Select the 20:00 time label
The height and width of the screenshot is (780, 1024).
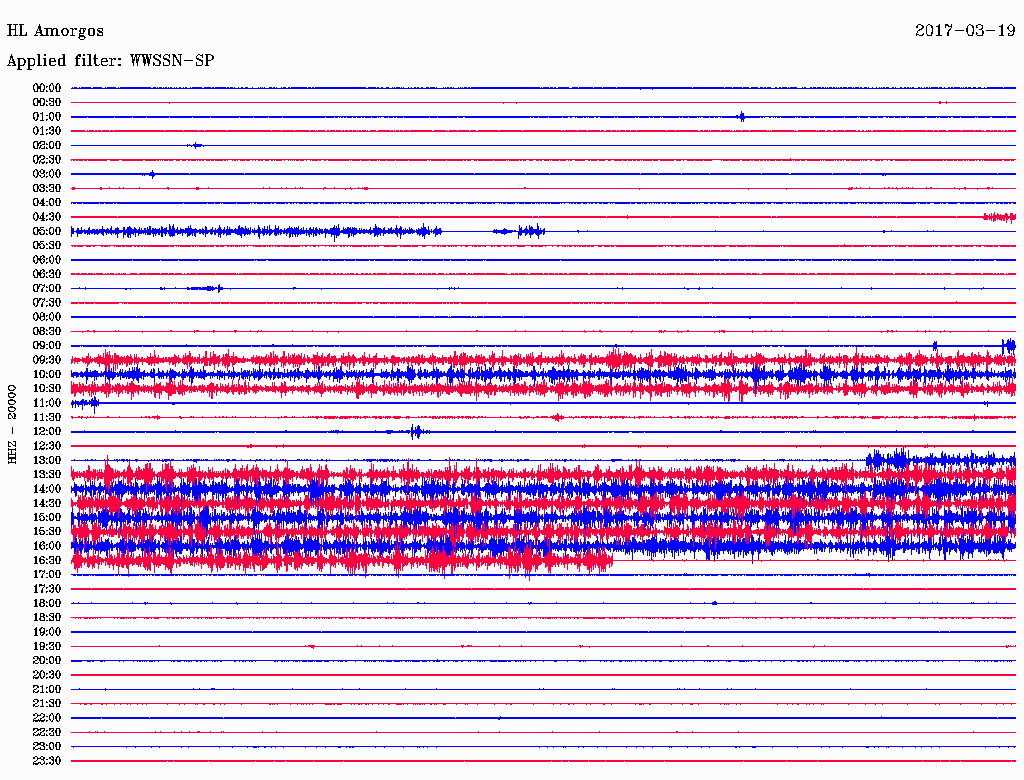[x=47, y=660]
